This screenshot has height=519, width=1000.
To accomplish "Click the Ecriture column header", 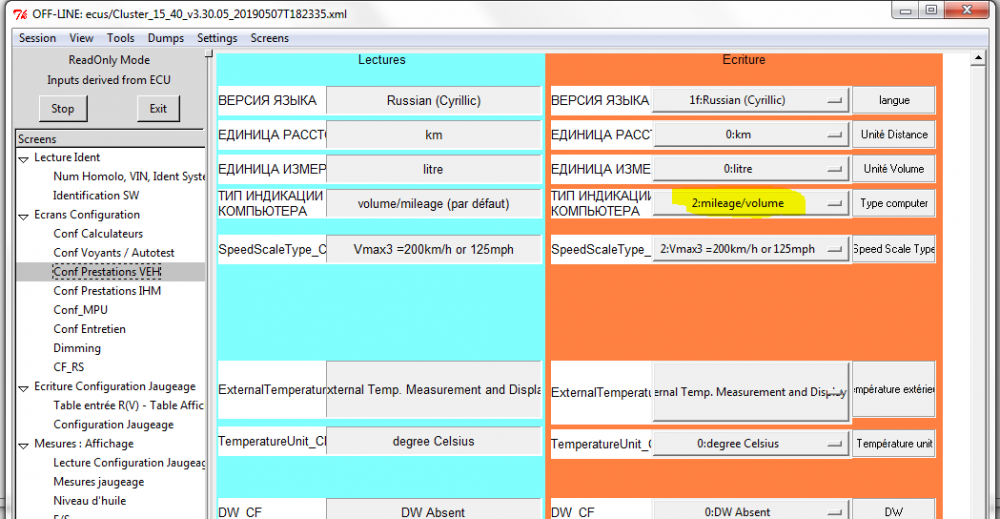I will coord(744,60).
